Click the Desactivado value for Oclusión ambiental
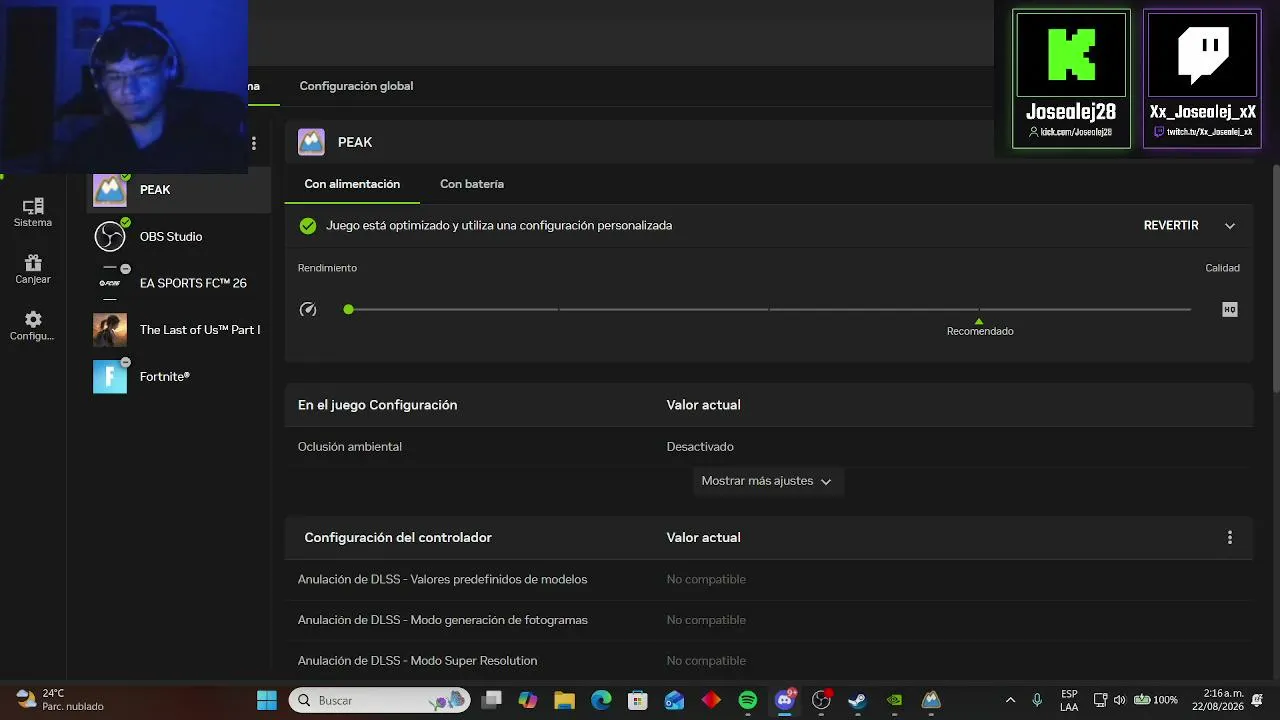Screen dimensions: 1280x720 [x=700, y=447]
